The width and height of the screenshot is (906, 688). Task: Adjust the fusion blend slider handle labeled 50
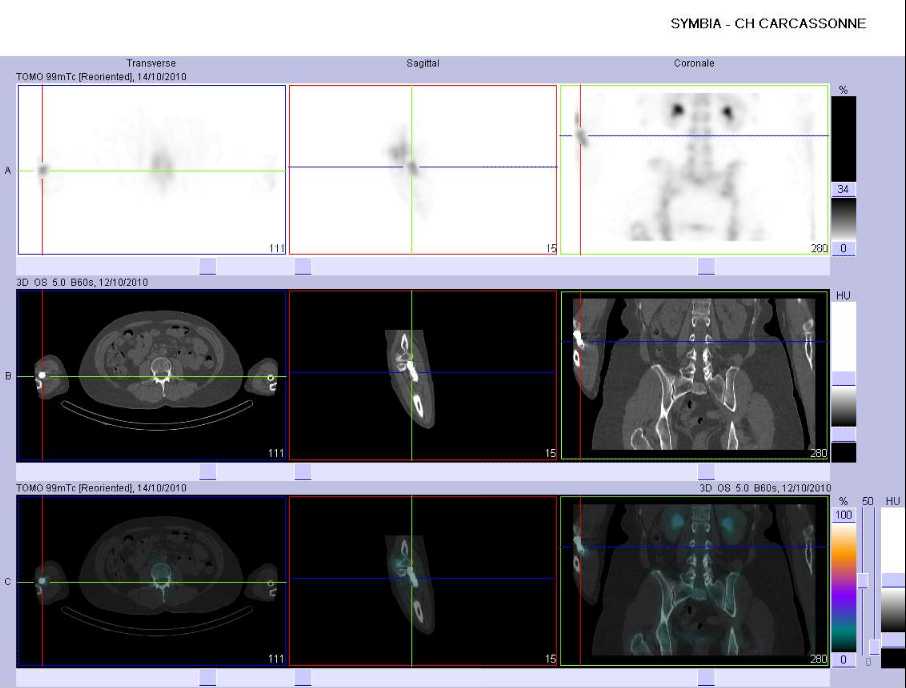point(864,581)
